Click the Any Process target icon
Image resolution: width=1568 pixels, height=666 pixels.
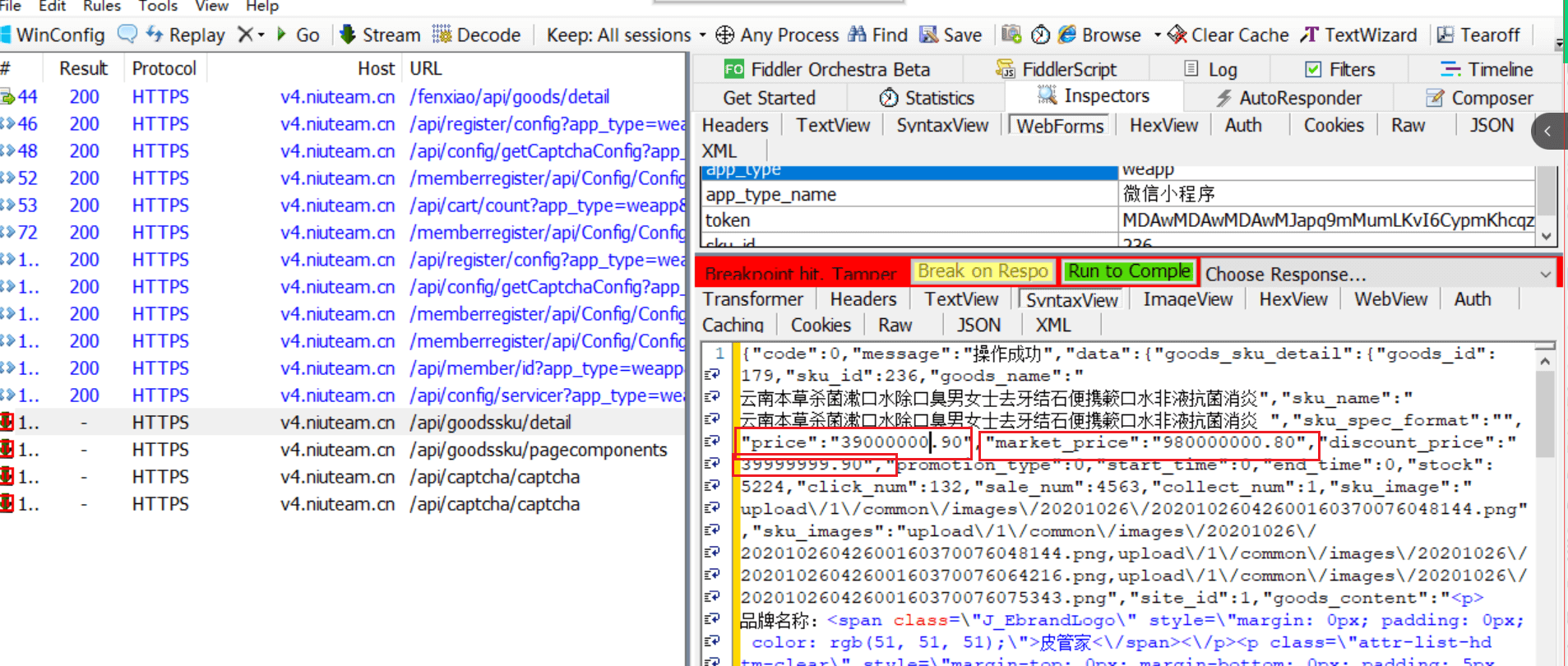point(724,35)
